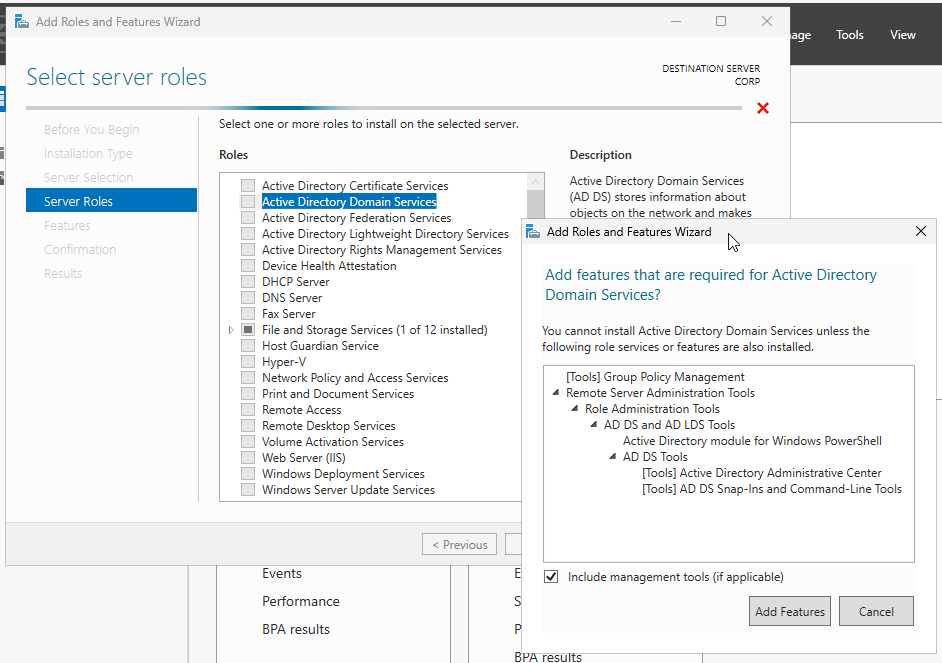Select [Tools] Group Policy Management item

pyautogui.click(x=655, y=377)
